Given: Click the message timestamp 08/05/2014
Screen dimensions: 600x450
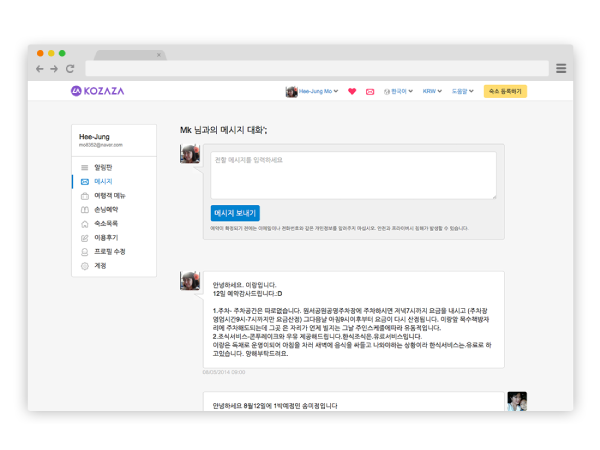Looking at the screenshot, I should click(224, 372).
